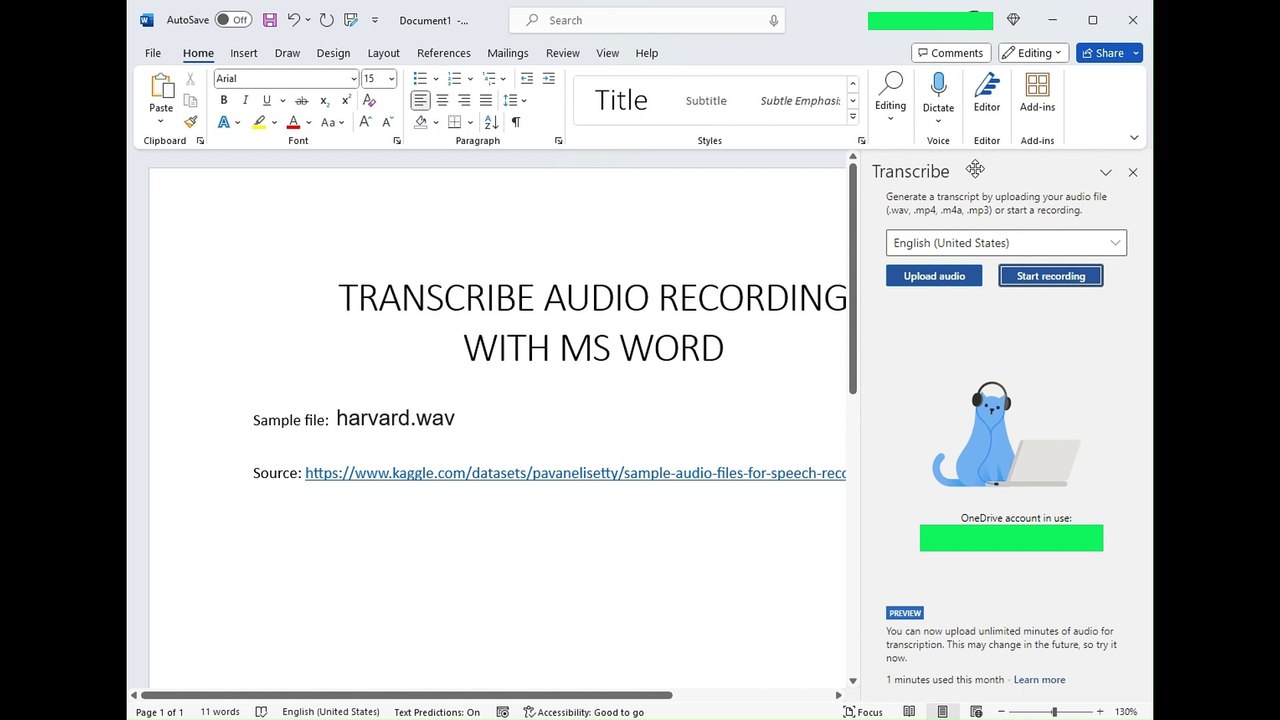
Task: Open Focus mode from status bar
Action: [863, 712]
